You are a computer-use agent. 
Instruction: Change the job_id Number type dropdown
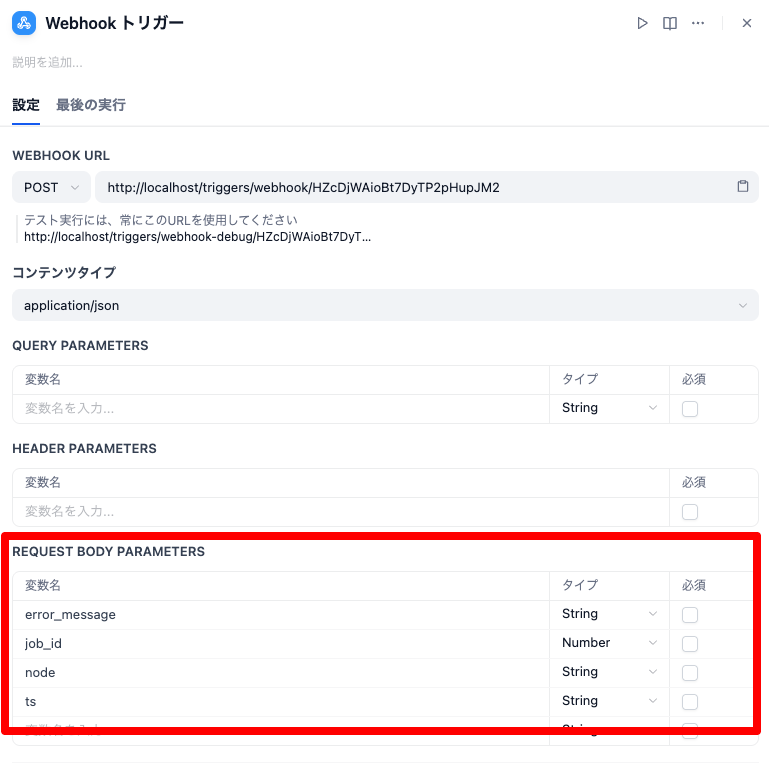click(609, 643)
